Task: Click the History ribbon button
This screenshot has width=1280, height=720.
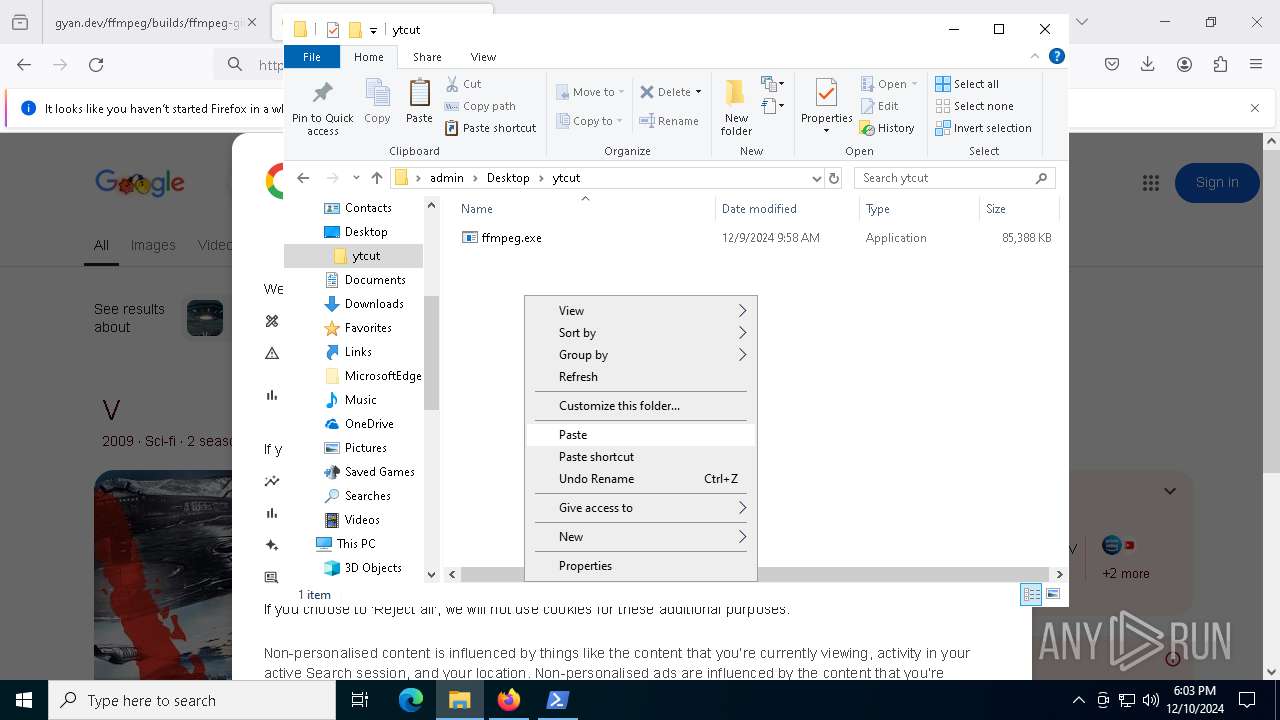Action: (x=888, y=128)
